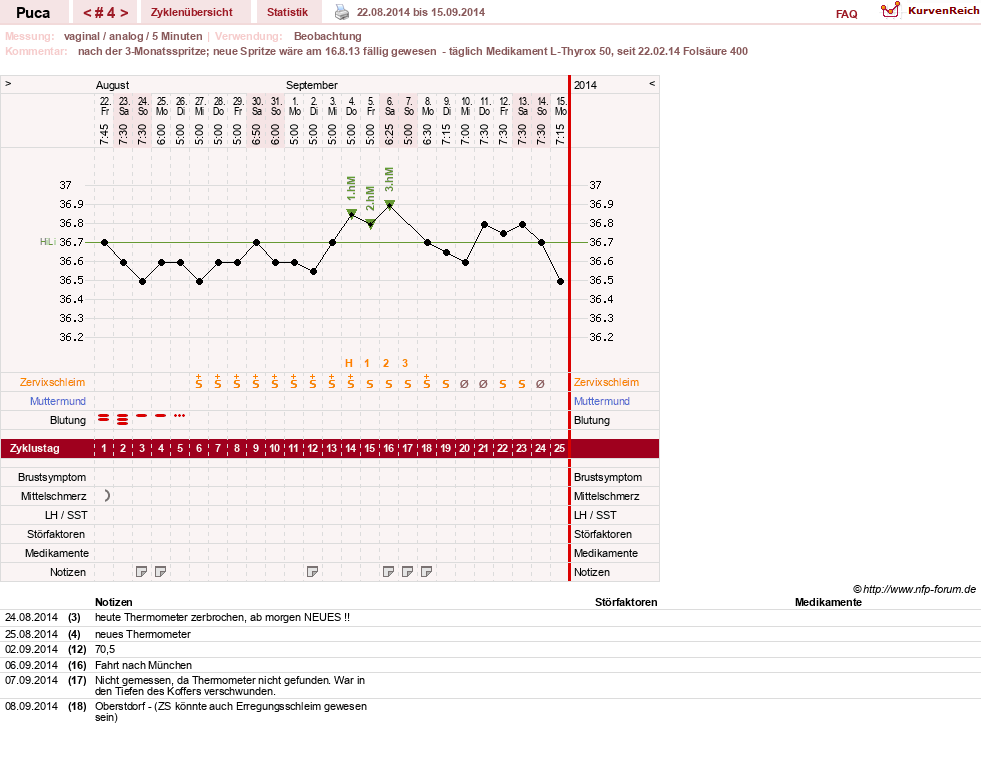Click the orange 3 marker under the chart
The width and height of the screenshot is (981, 769).
point(405,363)
